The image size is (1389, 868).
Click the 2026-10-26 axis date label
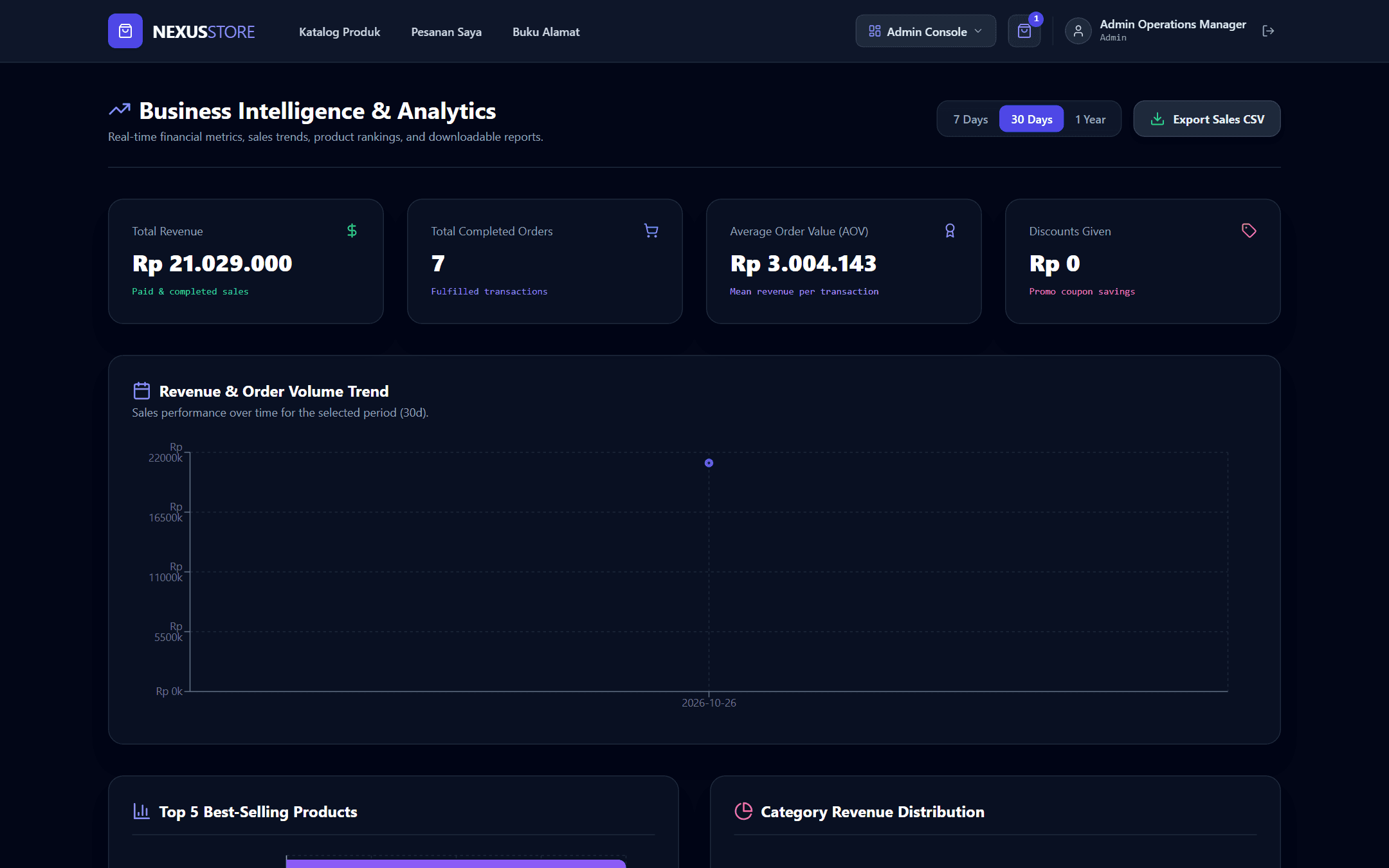(709, 703)
